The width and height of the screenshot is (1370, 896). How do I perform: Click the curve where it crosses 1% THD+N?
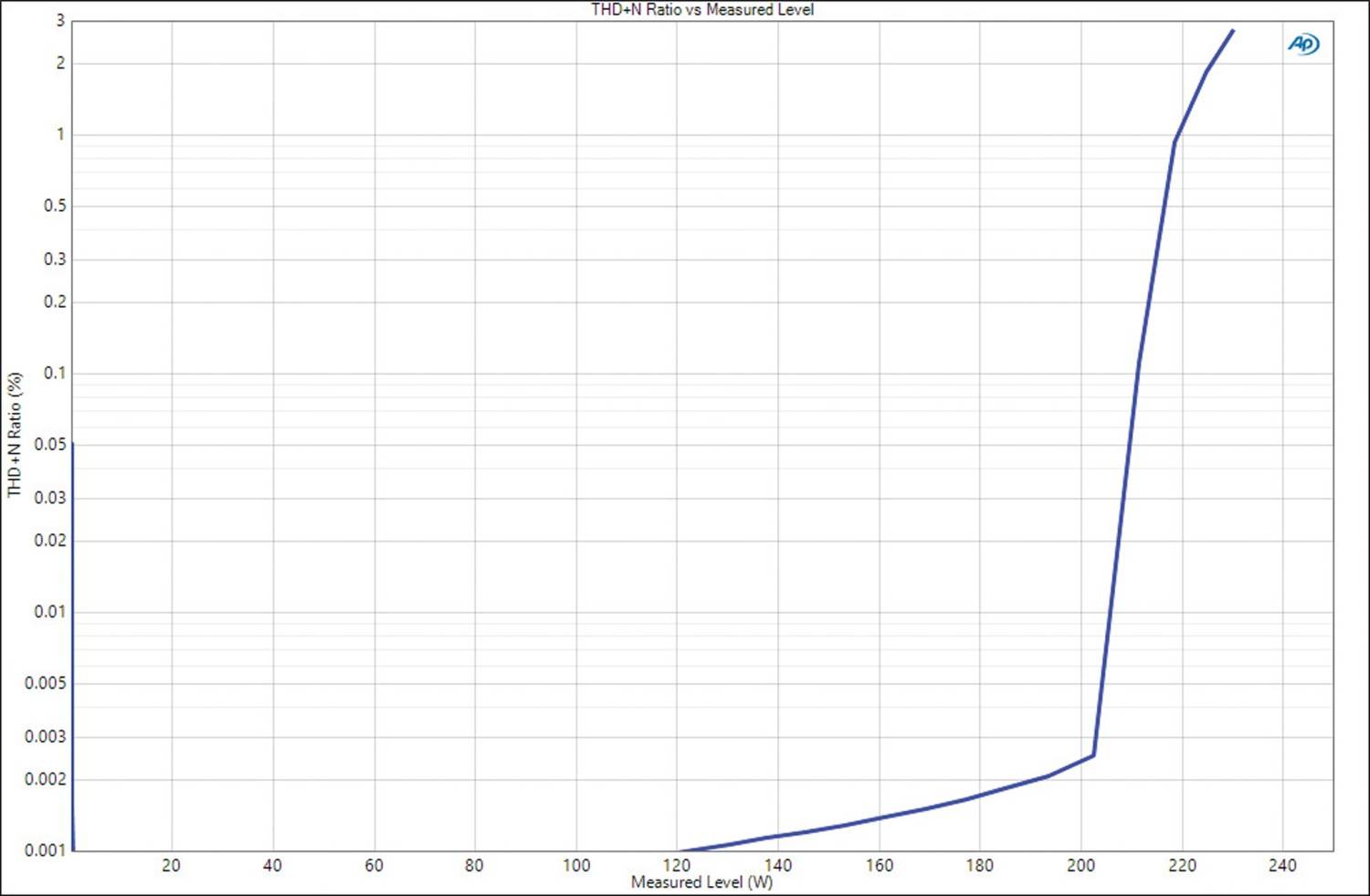[x=1175, y=135]
